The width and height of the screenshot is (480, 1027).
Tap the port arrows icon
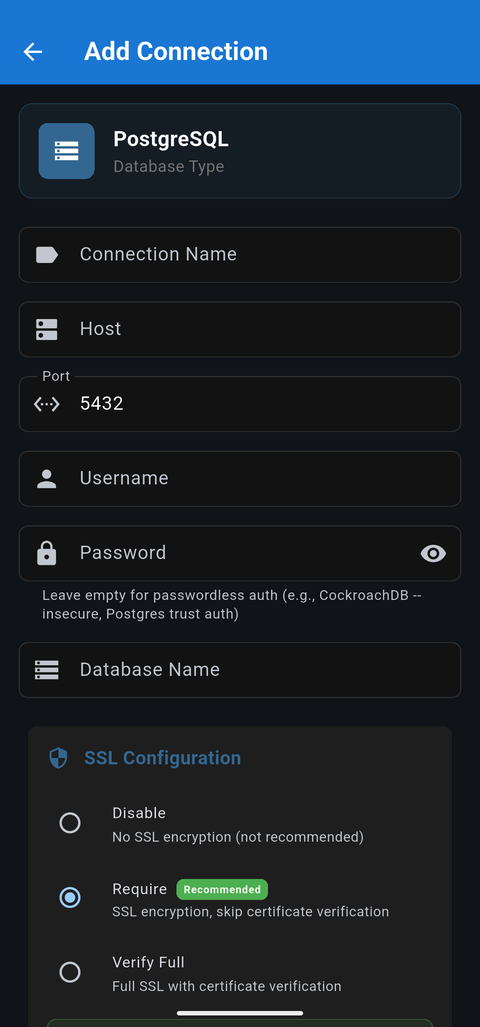click(x=46, y=404)
